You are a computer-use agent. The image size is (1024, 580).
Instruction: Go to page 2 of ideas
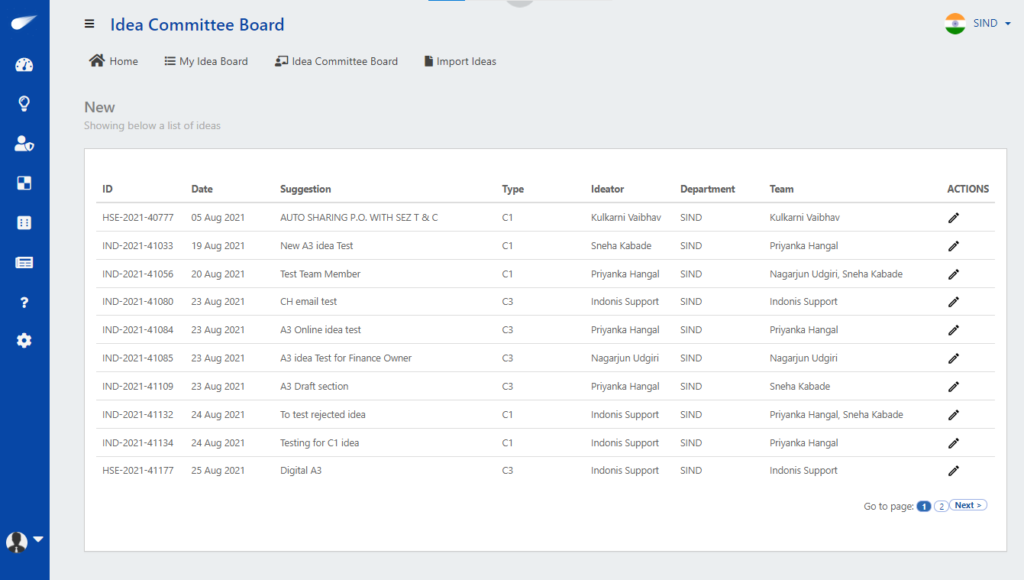point(941,506)
